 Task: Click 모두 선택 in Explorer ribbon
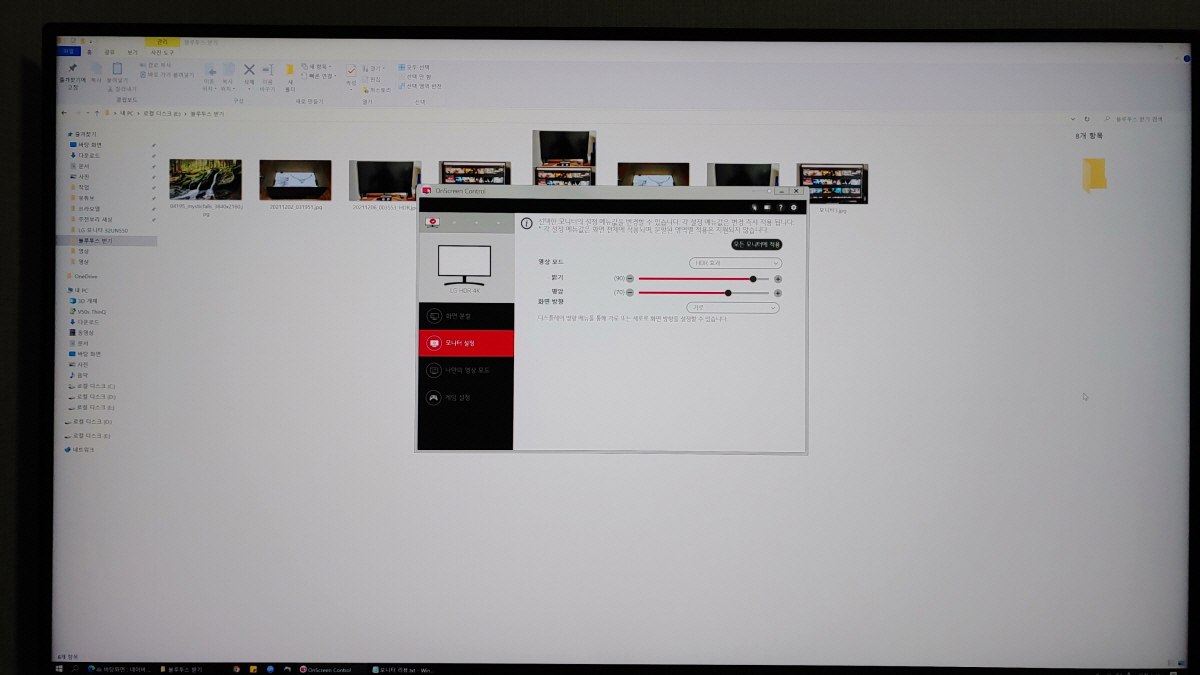[415, 67]
